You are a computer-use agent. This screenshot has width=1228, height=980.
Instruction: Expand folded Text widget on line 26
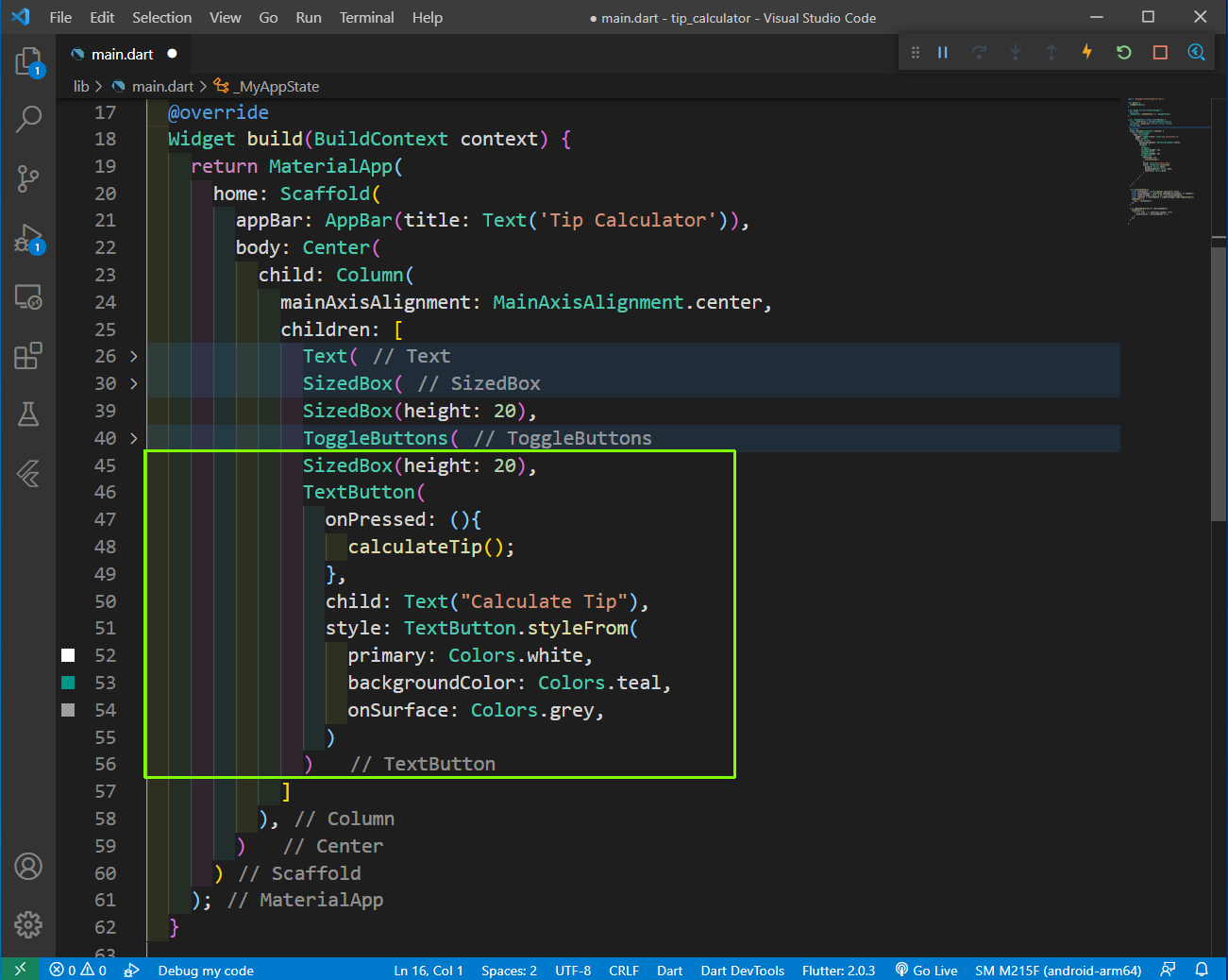[133, 356]
